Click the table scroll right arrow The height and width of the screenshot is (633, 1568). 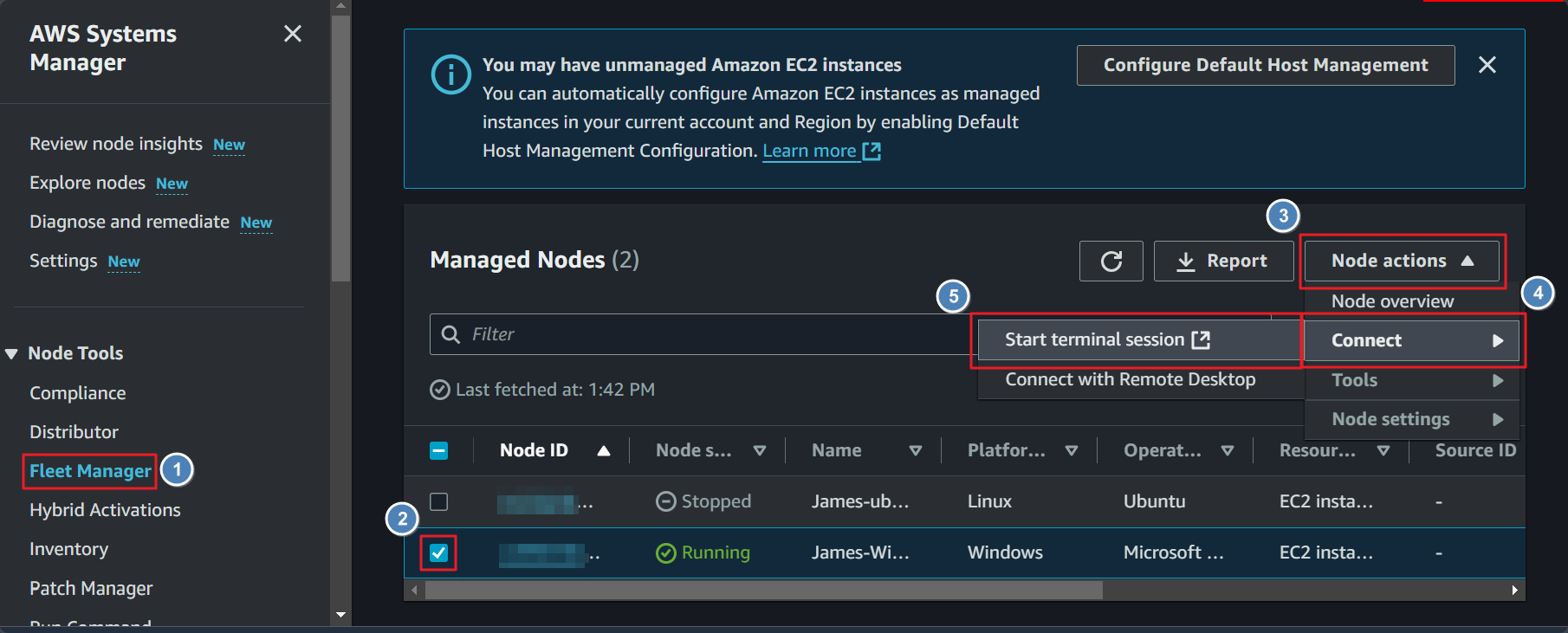[x=1514, y=591]
